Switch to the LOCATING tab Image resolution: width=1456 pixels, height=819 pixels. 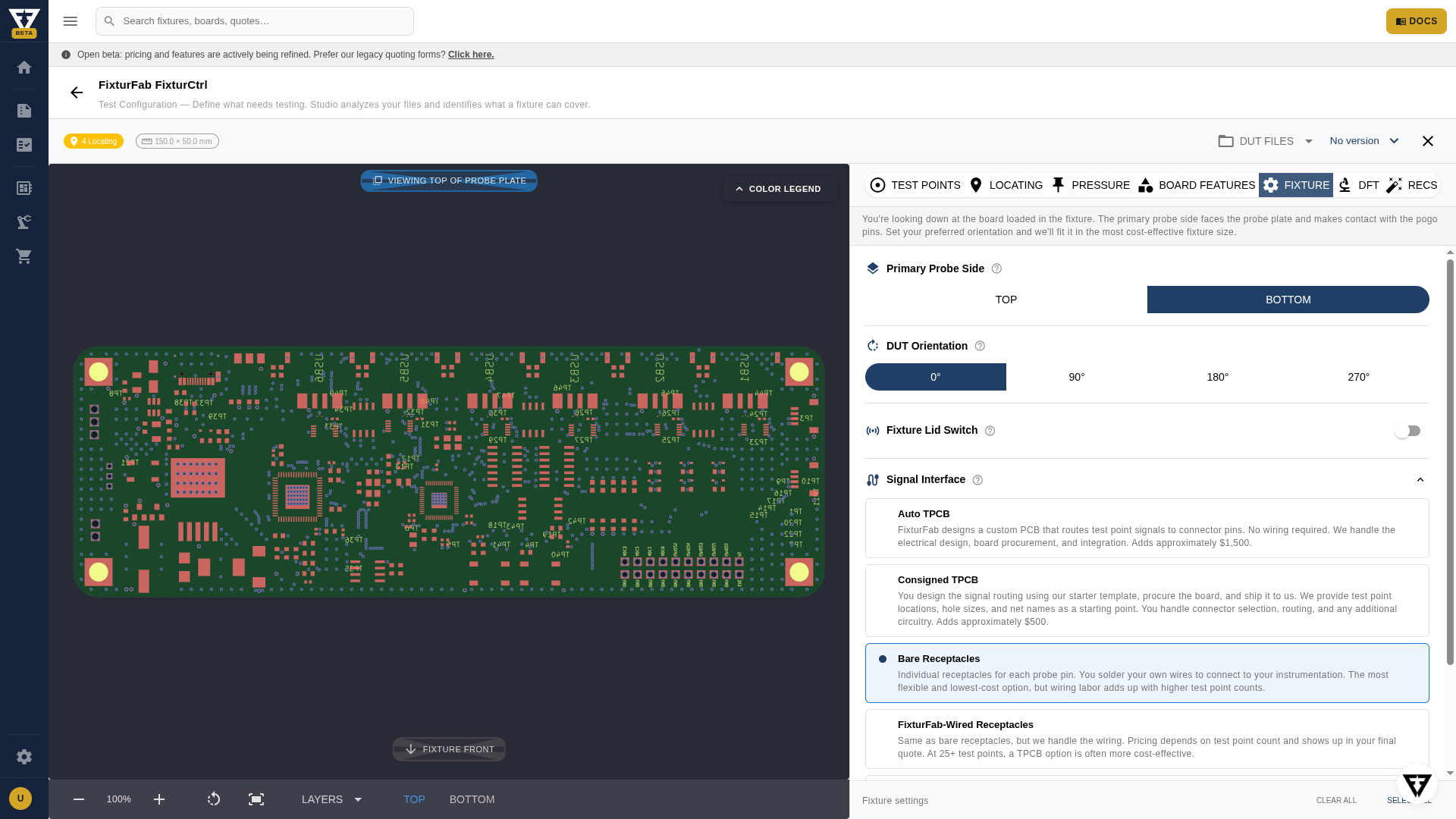(1006, 185)
